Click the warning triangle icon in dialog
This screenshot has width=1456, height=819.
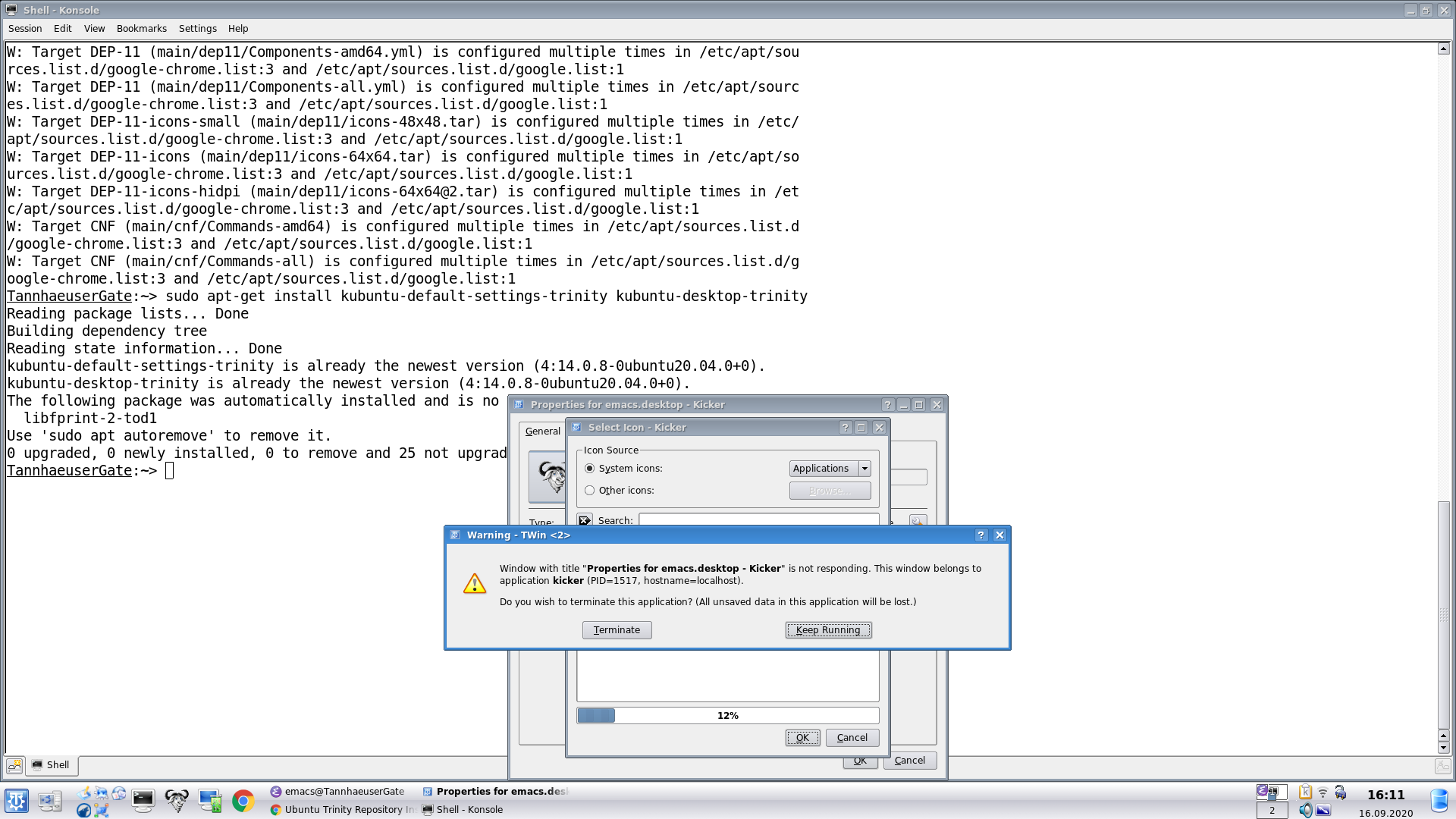(475, 583)
